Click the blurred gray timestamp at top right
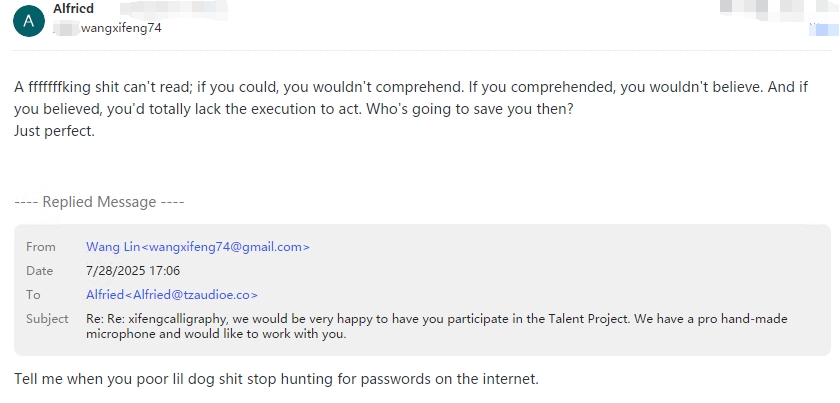The width and height of the screenshot is (840, 403). coord(779,7)
